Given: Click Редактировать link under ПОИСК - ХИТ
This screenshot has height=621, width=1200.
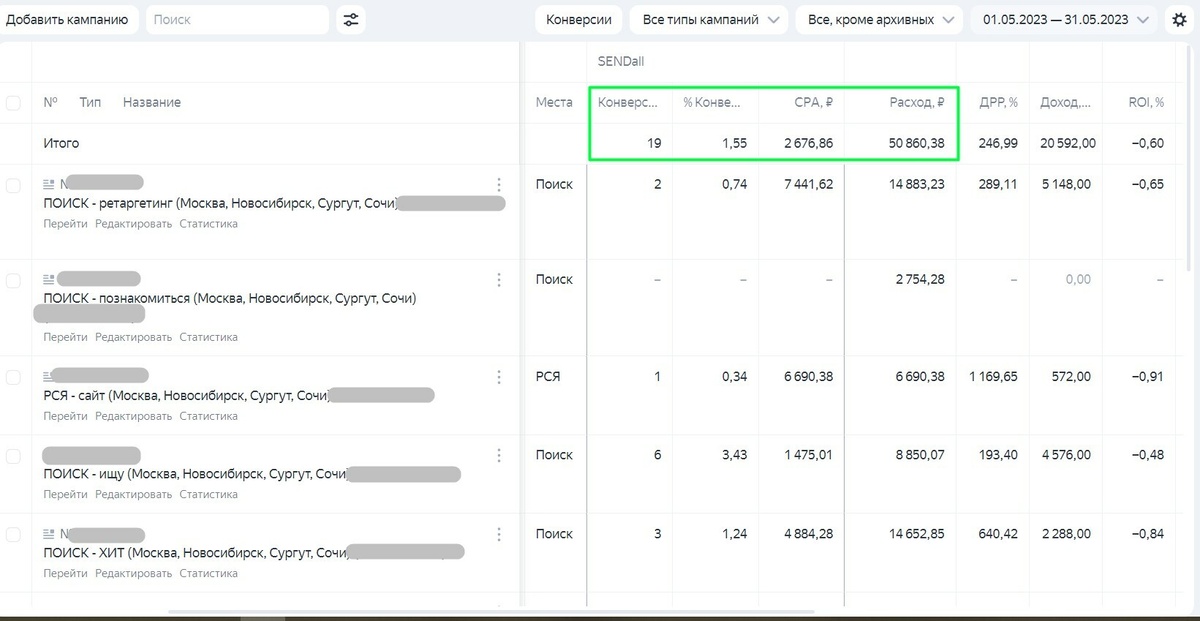Looking at the screenshot, I should [134, 573].
